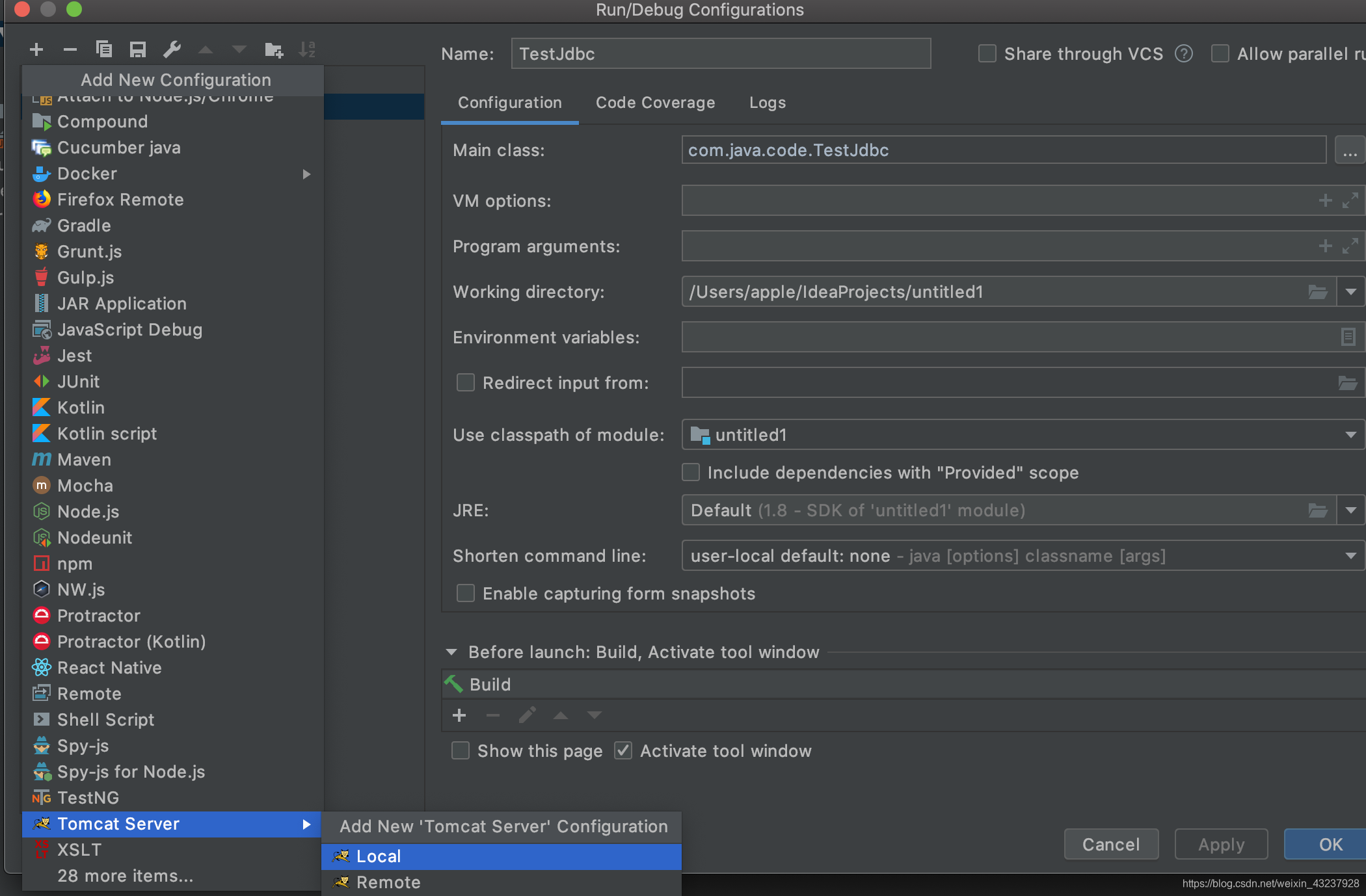Viewport: 1366px width, 896px height.
Task: Choose JAR Application configuration type
Action: pyautogui.click(x=172, y=304)
